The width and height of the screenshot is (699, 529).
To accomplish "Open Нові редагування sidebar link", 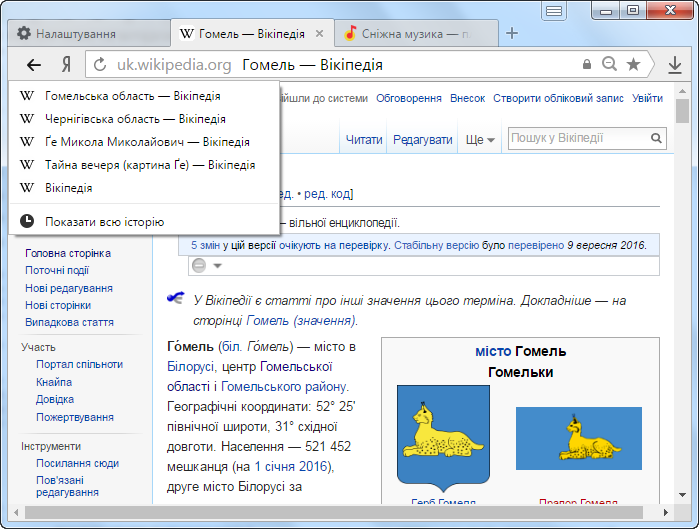I will point(69,288).
